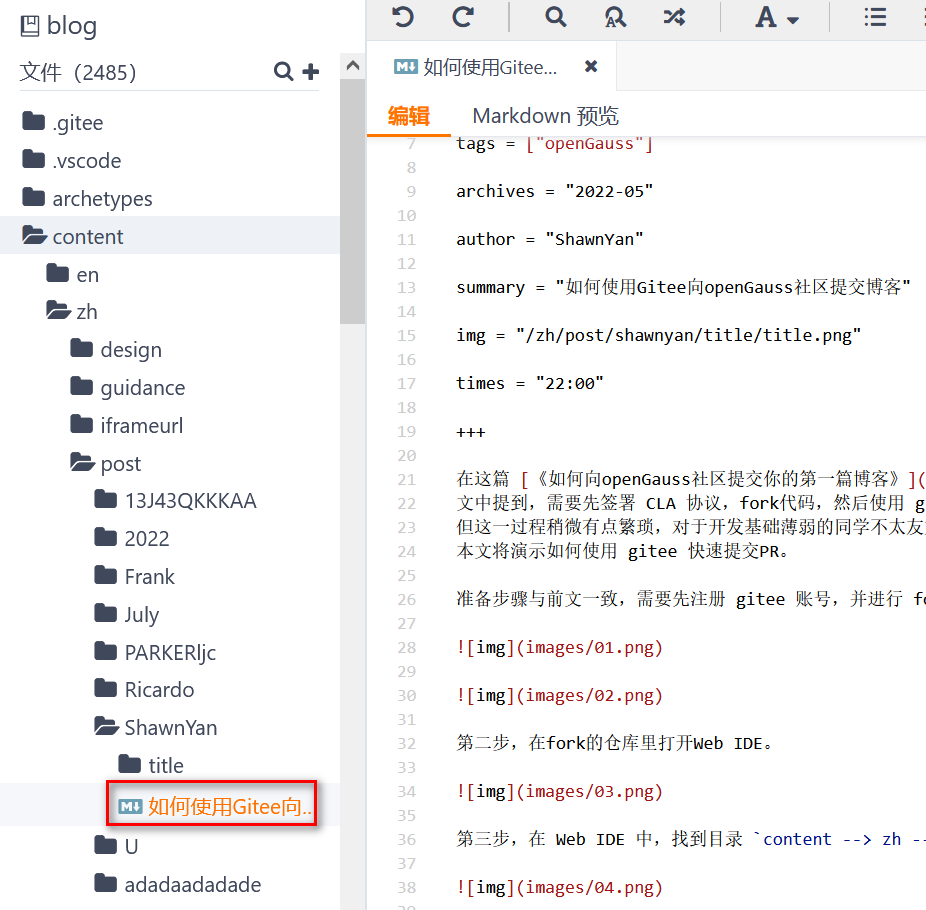Click the shuffle arrows toolbar icon

click(x=674, y=17)
